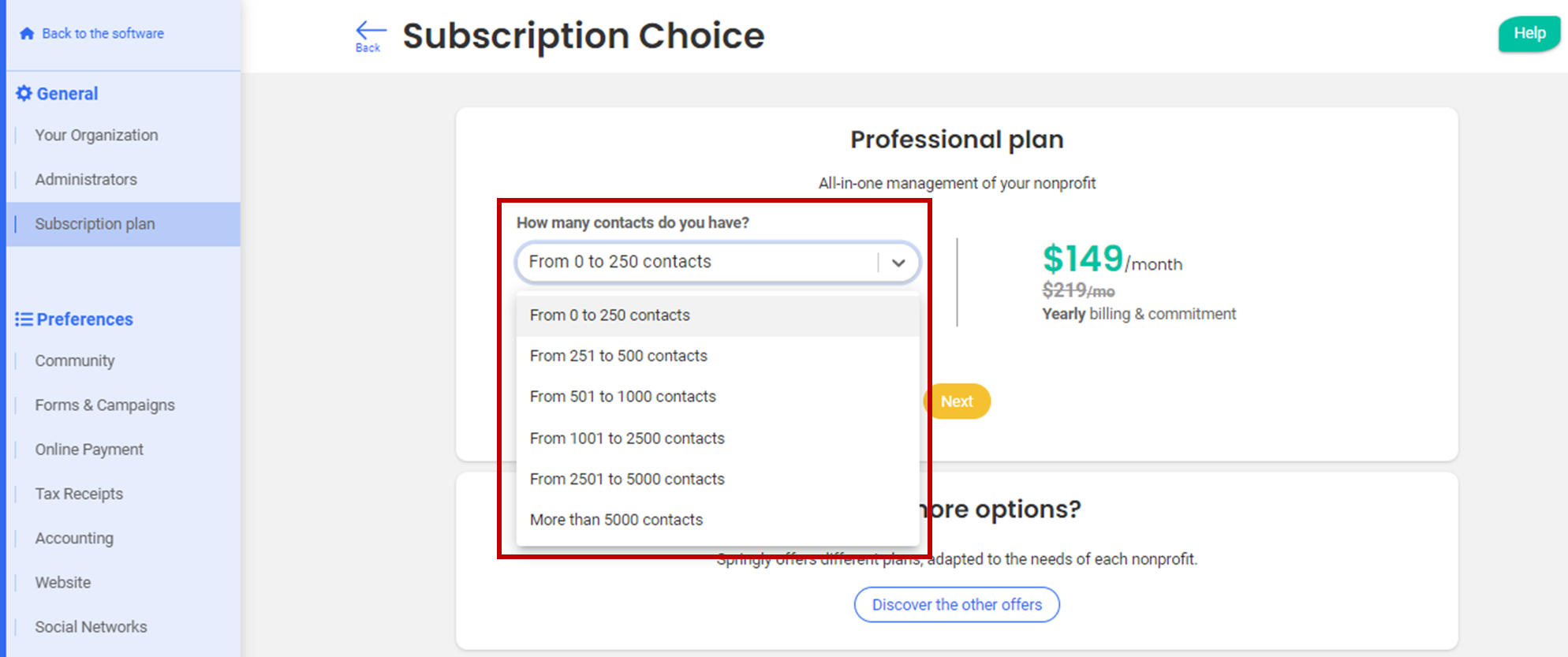The image size is (1568, 657).
Task: Choose From 2501 to 5000 contacts
Action: (627, 480)
